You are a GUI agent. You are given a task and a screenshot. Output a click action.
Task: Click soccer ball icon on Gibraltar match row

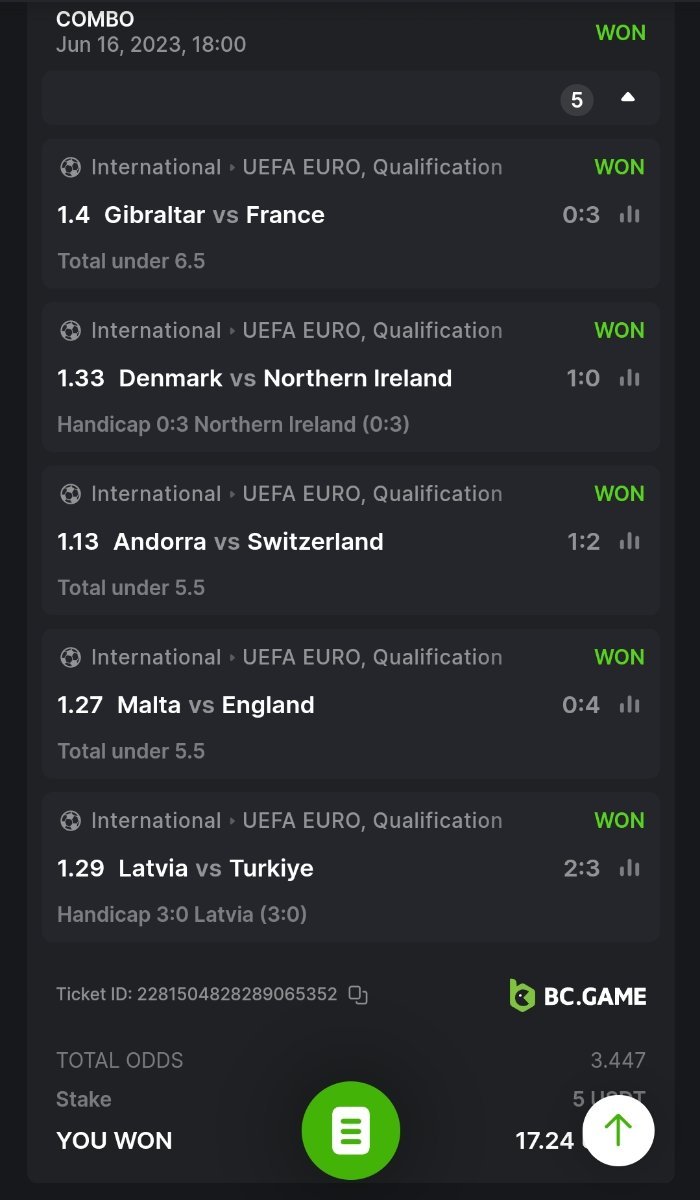click(x=70, y=167)
